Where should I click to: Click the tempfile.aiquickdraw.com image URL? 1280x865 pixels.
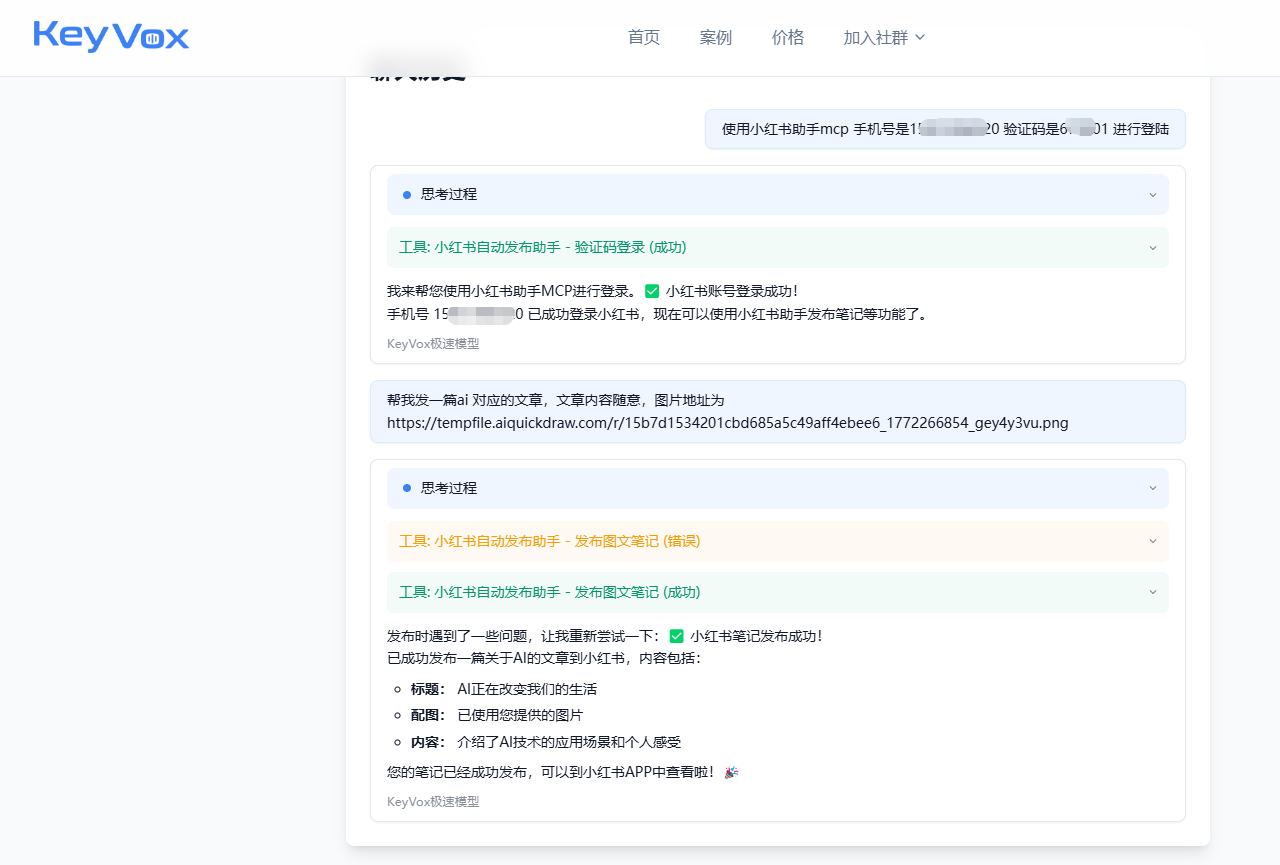point(727,423)
